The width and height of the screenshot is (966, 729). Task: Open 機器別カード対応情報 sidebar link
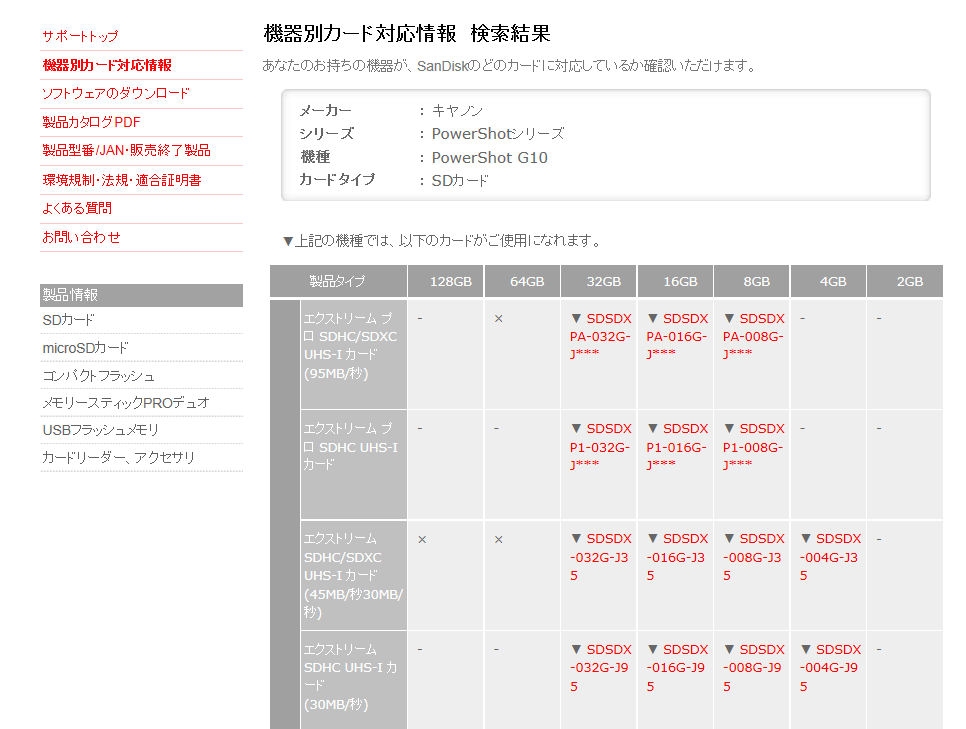point(107,65)
